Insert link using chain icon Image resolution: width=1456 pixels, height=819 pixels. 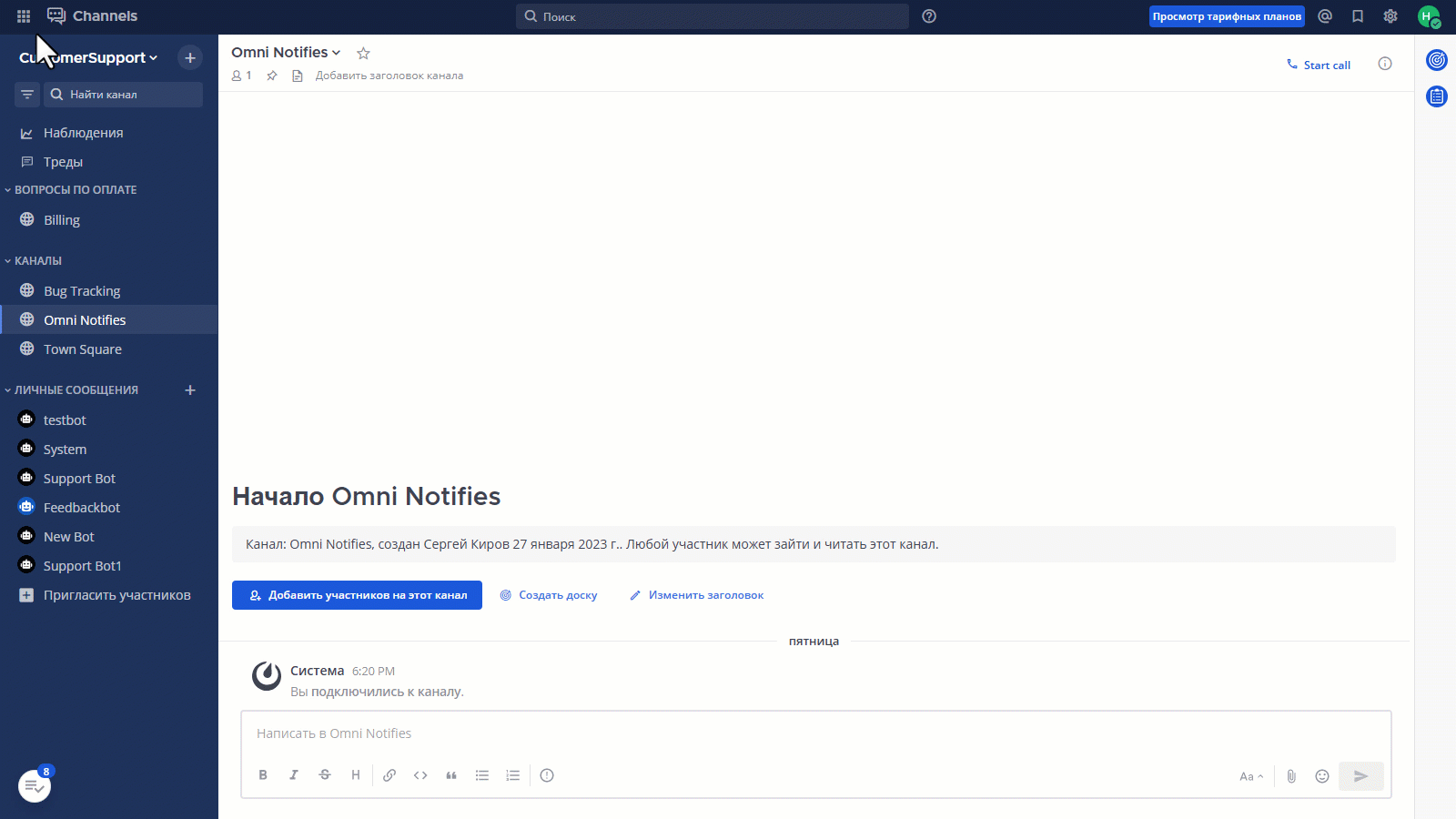coord(389,775)
